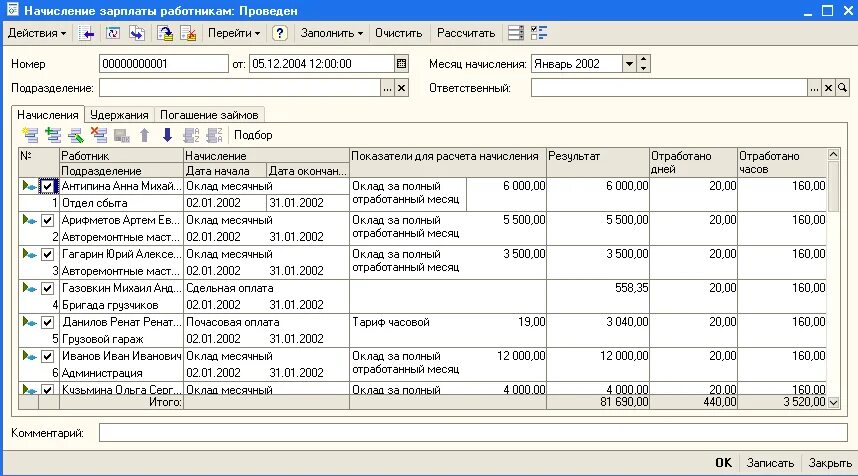858x476 pixels.
Task: Open selection with Ответственный ellipsis button
Action: coord(814,88)
